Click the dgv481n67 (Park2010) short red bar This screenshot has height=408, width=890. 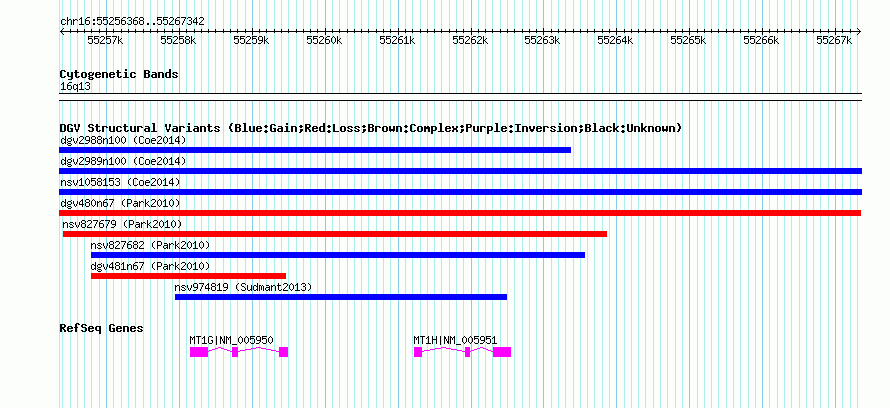click(x=188, y=276)
